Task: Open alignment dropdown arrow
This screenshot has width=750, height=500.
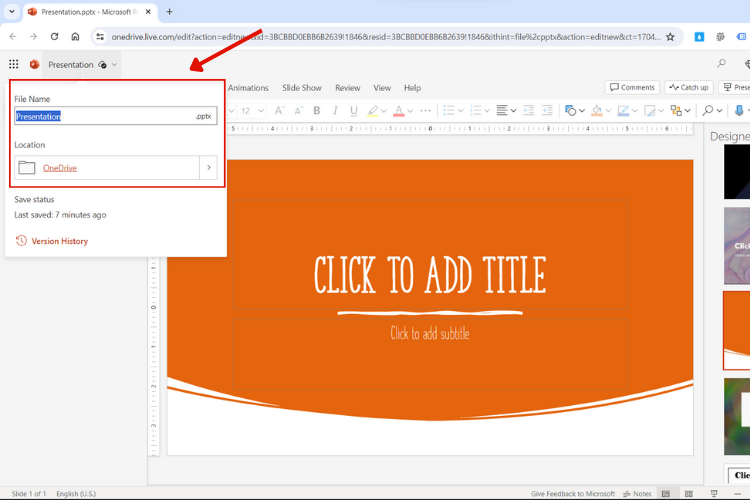Action: tap(513, 111)
